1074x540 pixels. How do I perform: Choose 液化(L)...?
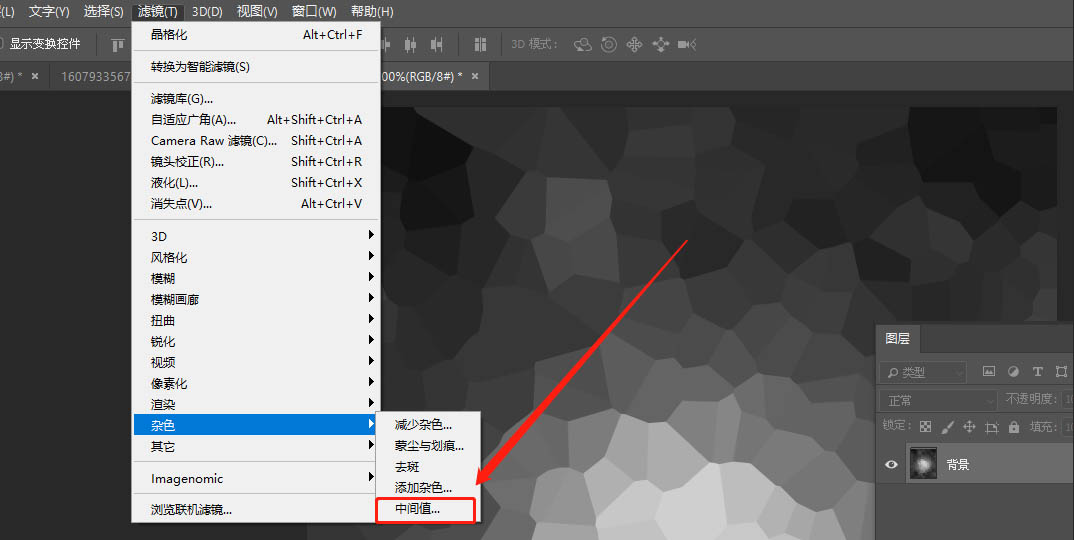coord(255,183)
